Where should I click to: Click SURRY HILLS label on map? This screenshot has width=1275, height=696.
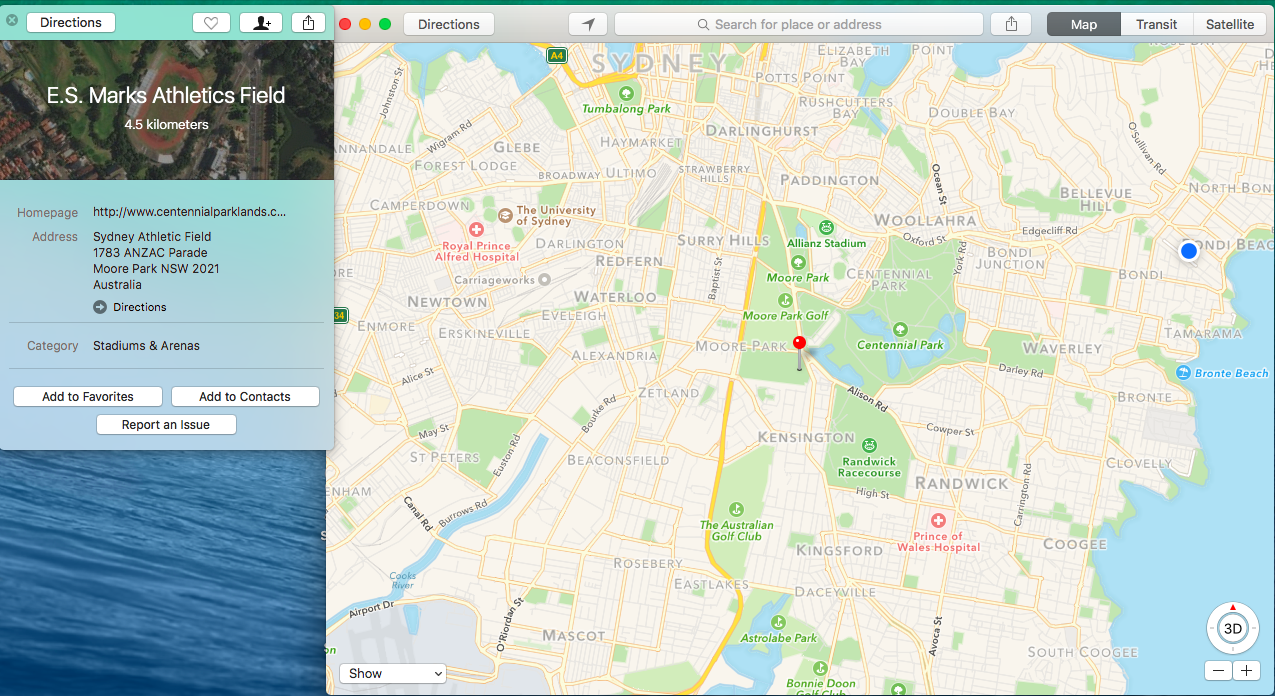click(723, 240)
